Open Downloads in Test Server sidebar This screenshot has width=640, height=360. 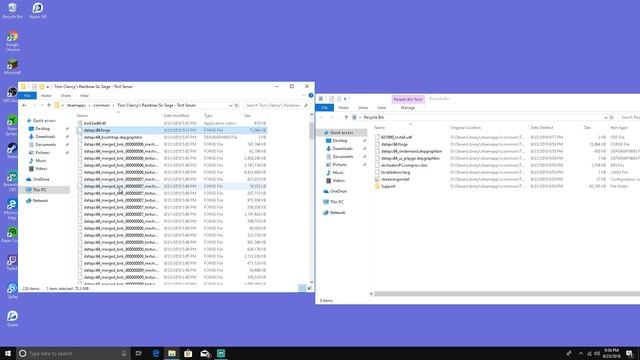tap(42, 136)
